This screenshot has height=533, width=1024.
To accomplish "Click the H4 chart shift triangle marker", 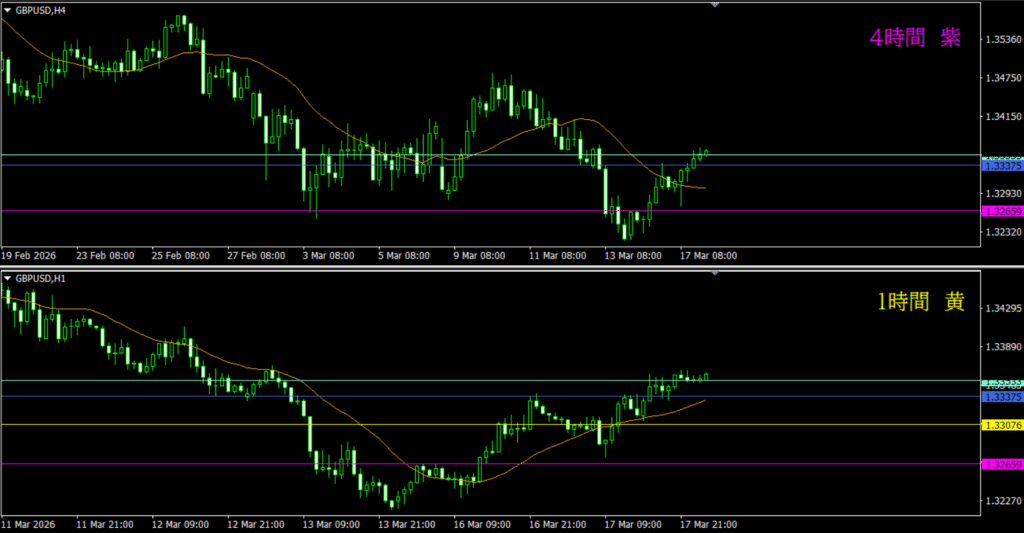I will click(x=714, y=5).
